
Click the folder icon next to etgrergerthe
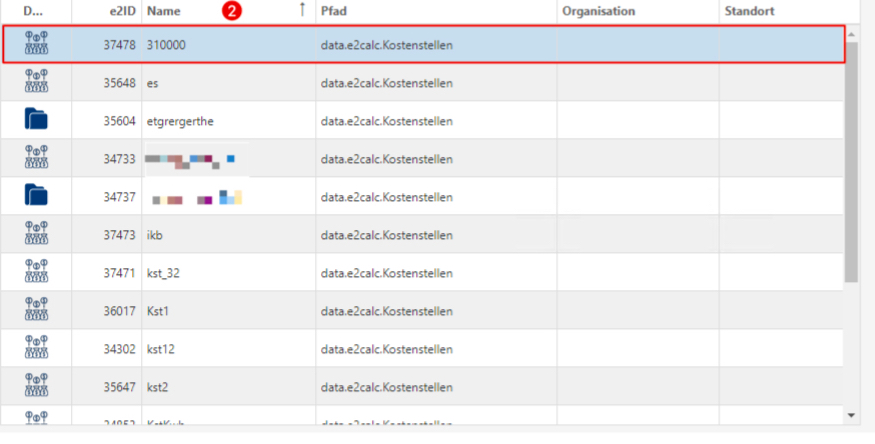pyautogui.click(x=36, y=121)
